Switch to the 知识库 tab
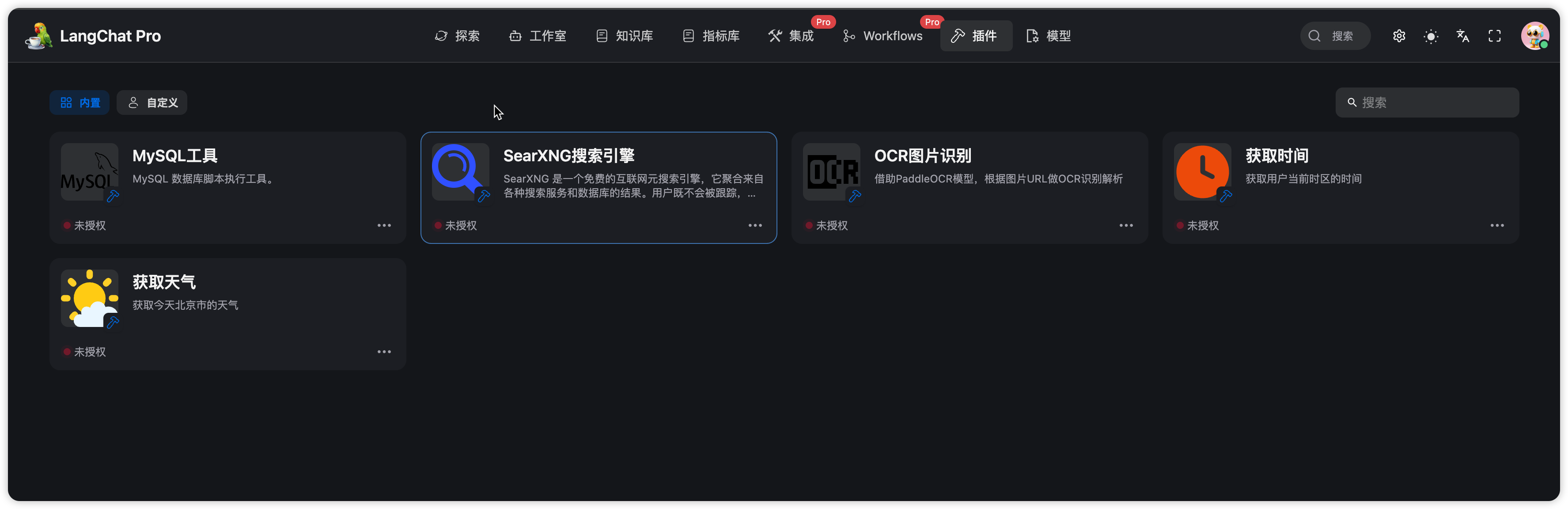The width and height of the screenshot is (1568, 509). point(625,36)
